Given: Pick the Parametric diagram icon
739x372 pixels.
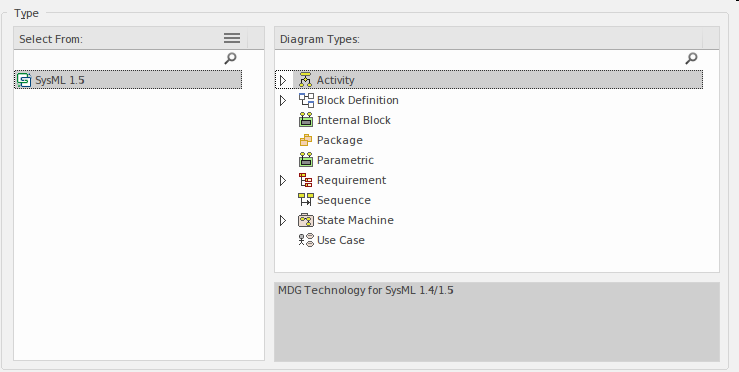Looking at the screenshot, I should click(x=306, y=160).
